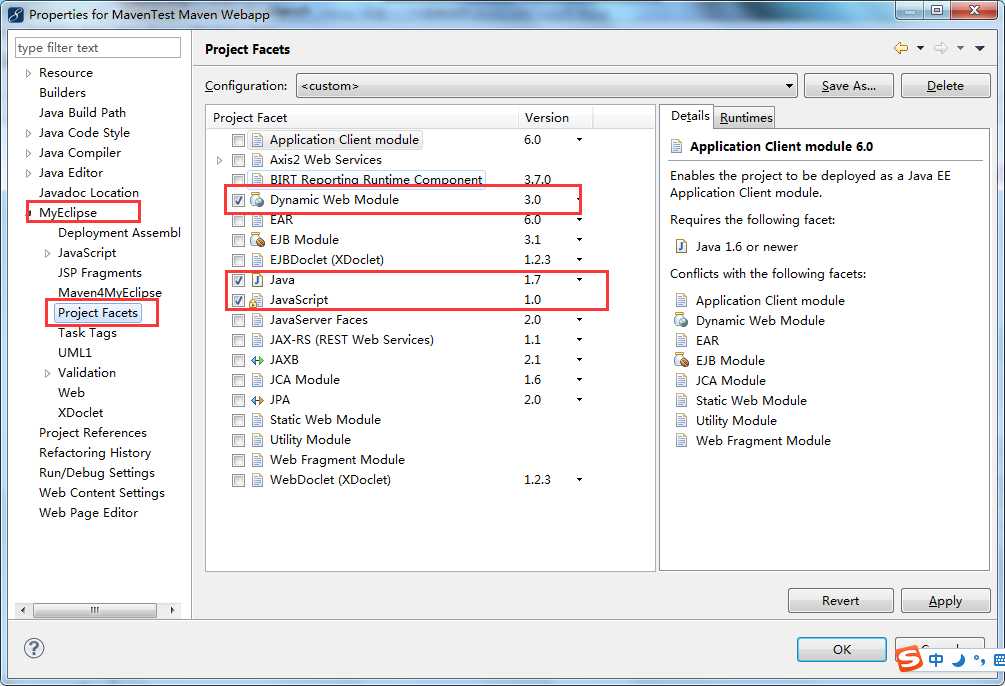Expand the Resource tree node
The width and height of the screenshot is (1005, 686).
[28, 73]
